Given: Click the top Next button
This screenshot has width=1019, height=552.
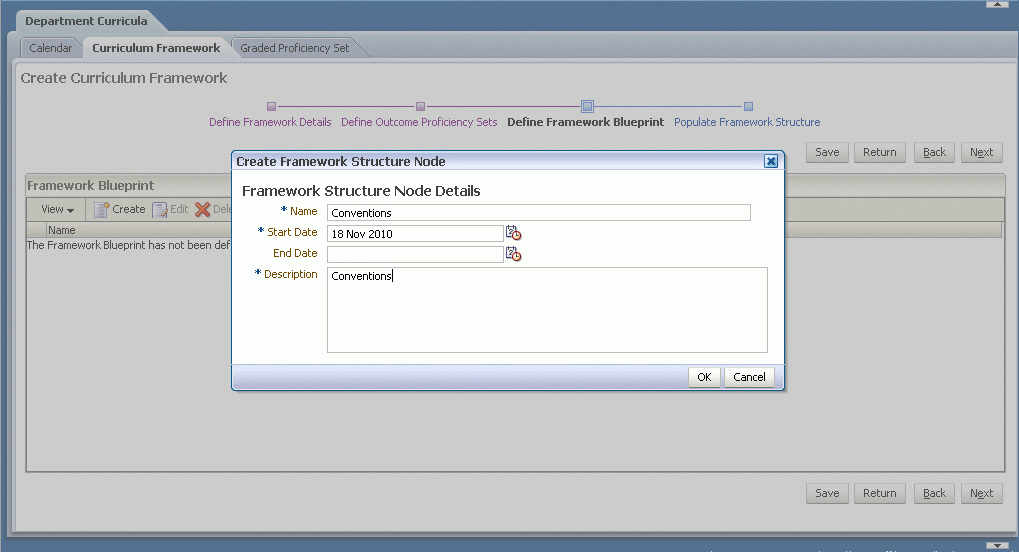Looking at the screenshot, I should pyautogui.click(x=981, y=152).
